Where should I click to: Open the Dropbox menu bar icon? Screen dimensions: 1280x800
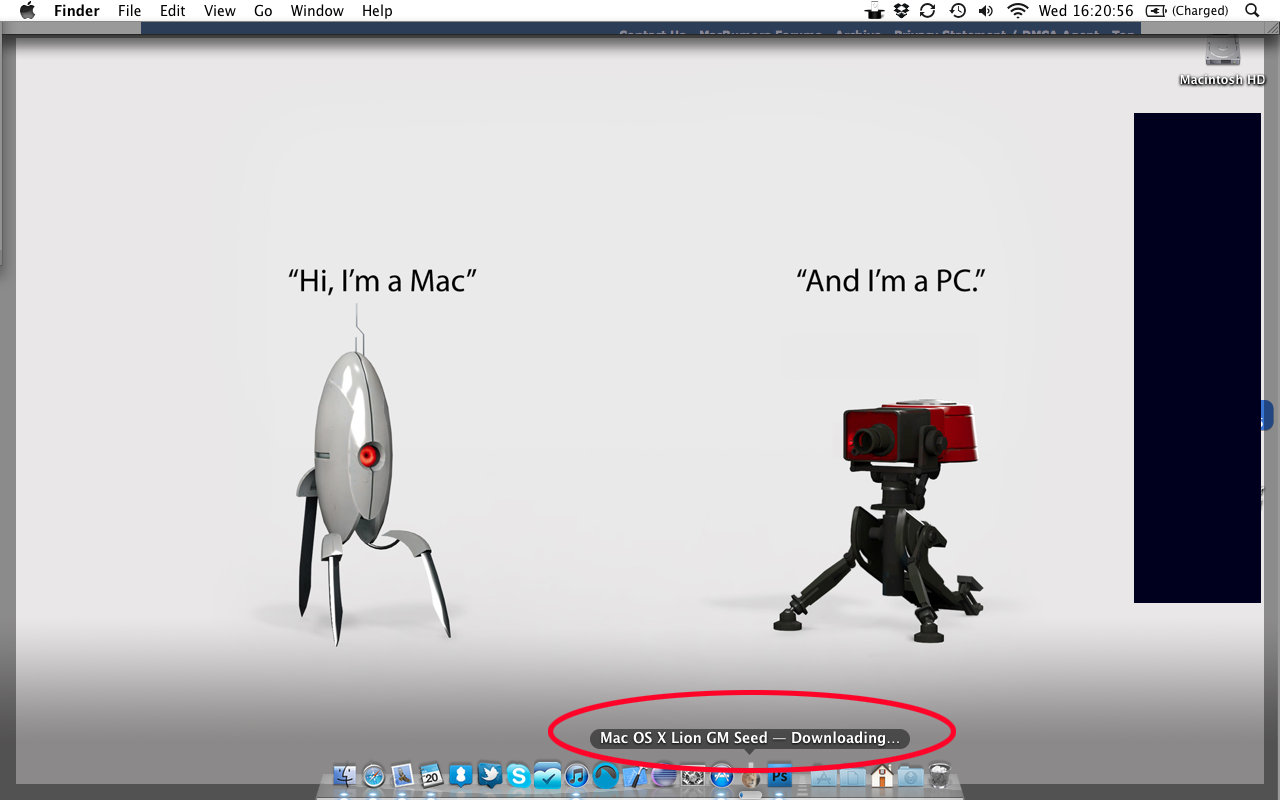click(x=901, y=11)
